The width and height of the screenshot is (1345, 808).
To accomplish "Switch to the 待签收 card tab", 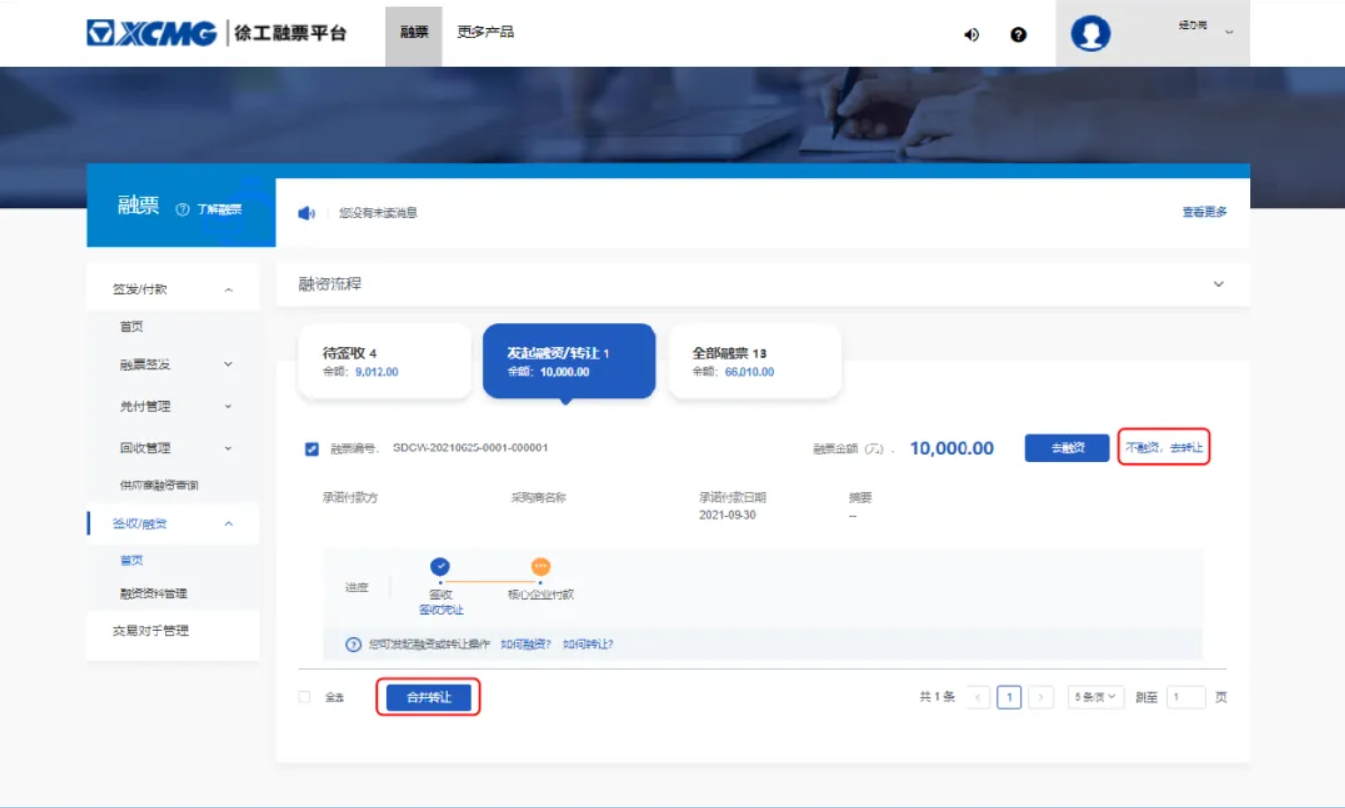I will [x=385, y=361].
